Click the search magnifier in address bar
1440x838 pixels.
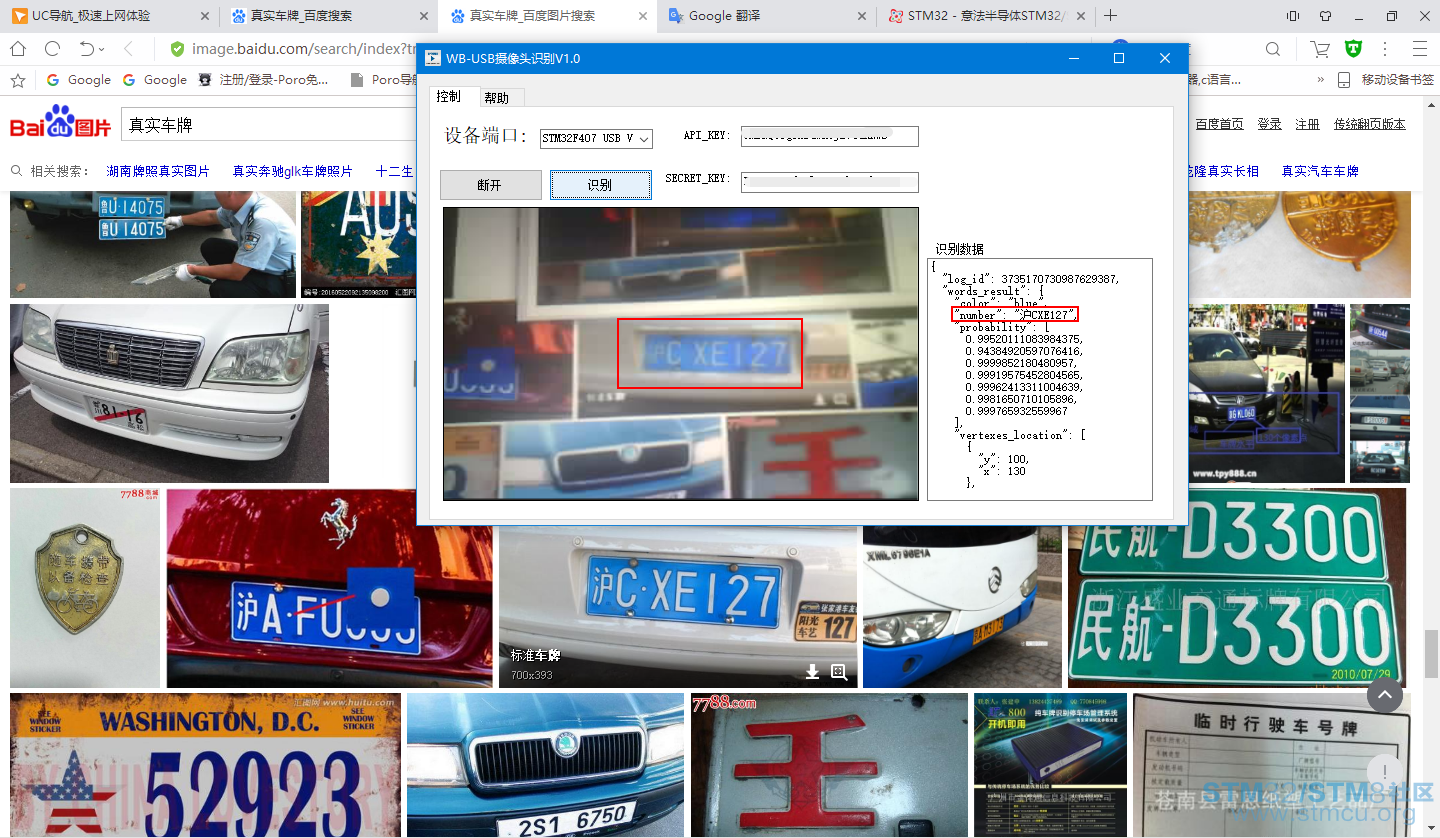(1273, 49)
